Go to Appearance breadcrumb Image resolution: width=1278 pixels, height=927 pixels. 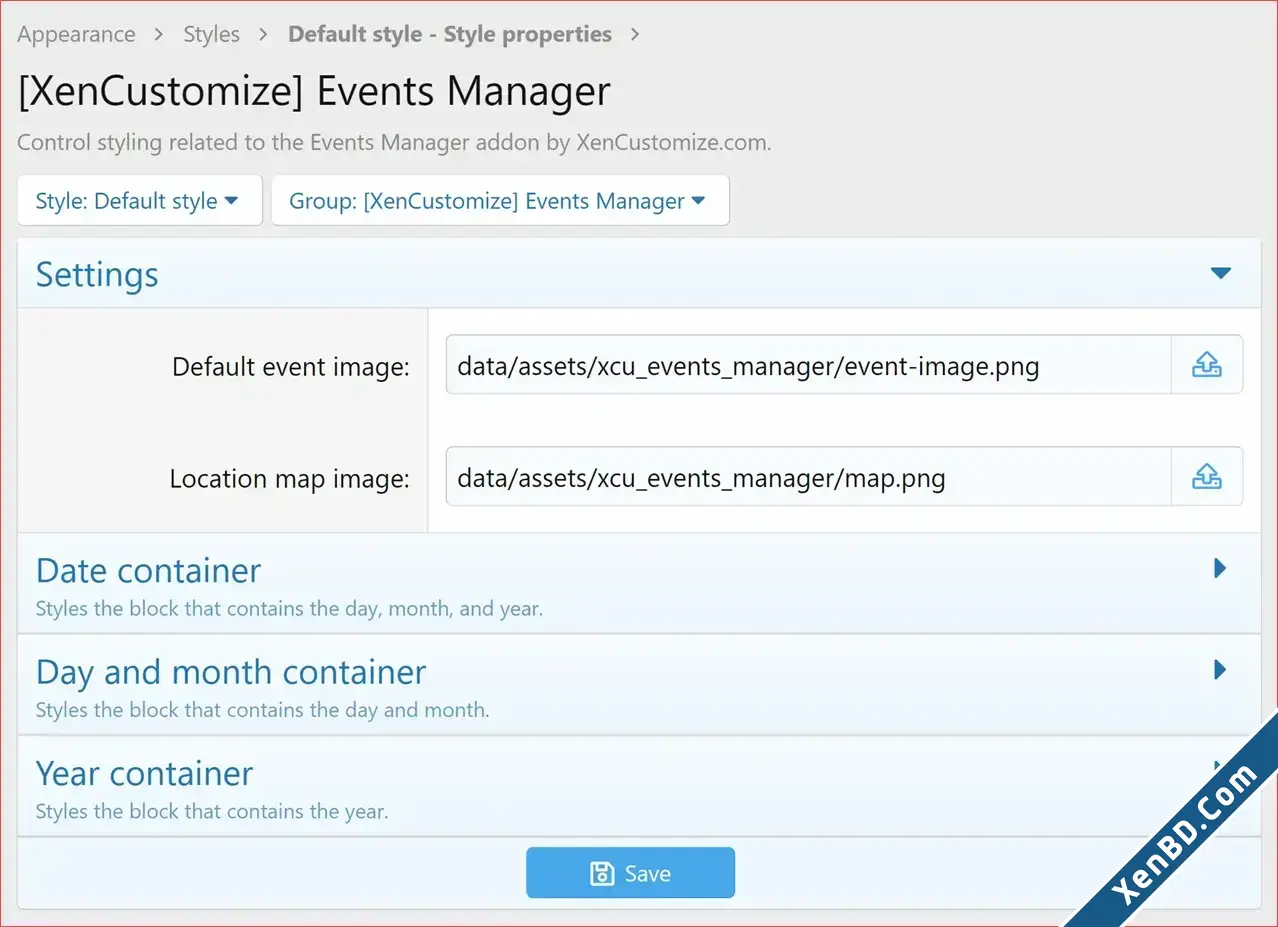[x=76, y=34]
